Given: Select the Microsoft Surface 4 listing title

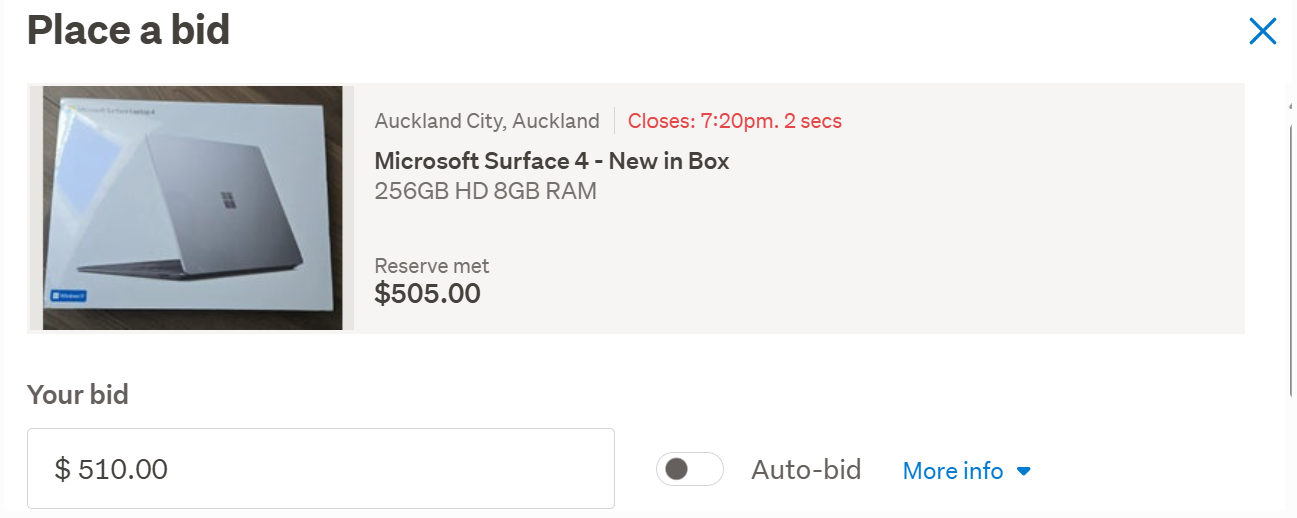Looking at the screenshot, I should tap(551, 160).
